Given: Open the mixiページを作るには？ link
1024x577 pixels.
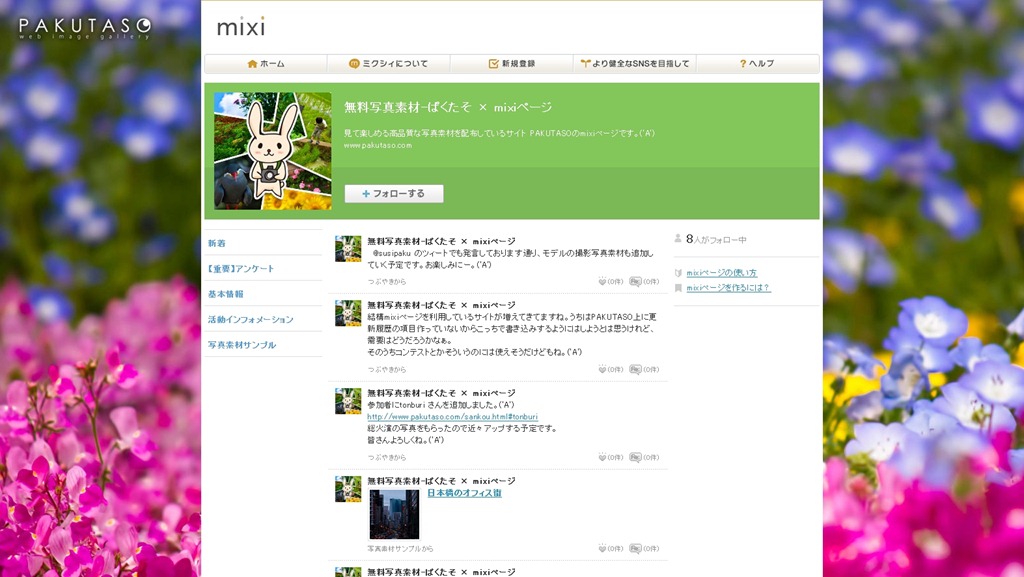Looking at the screenshot, I should (728, 288).
